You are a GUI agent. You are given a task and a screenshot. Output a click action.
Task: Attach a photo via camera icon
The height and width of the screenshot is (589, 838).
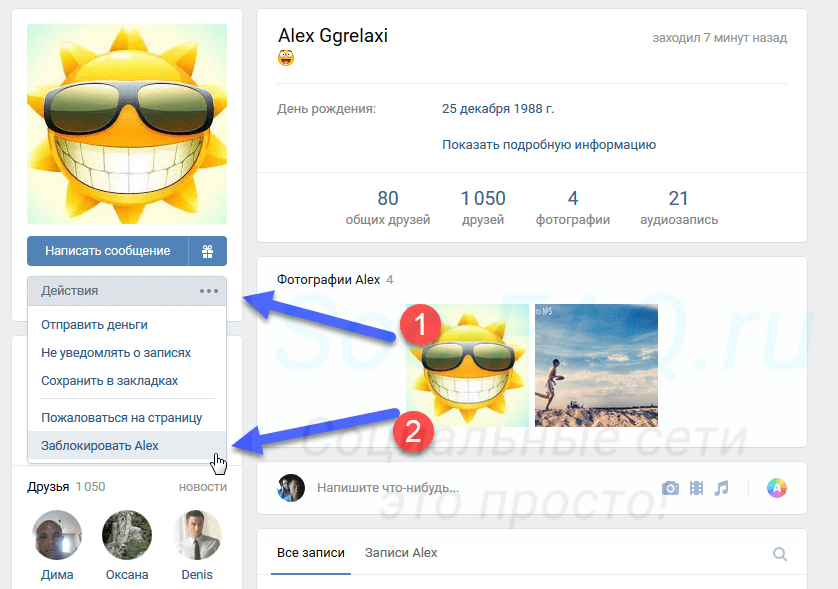[x=670, y=488]
